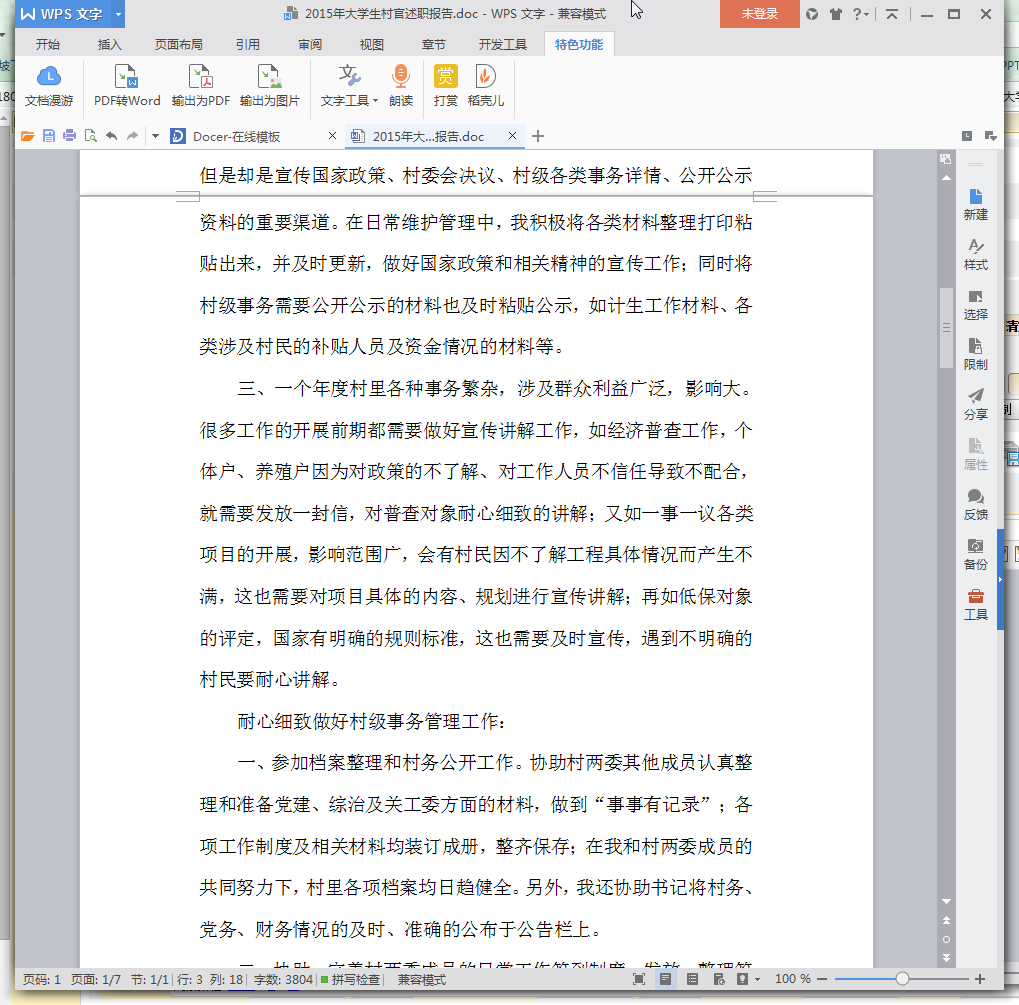Click the vertical scrollbar thumb
This screenshot has height=1005, width=1019.
pyautogui.click(x=946, y=328)
